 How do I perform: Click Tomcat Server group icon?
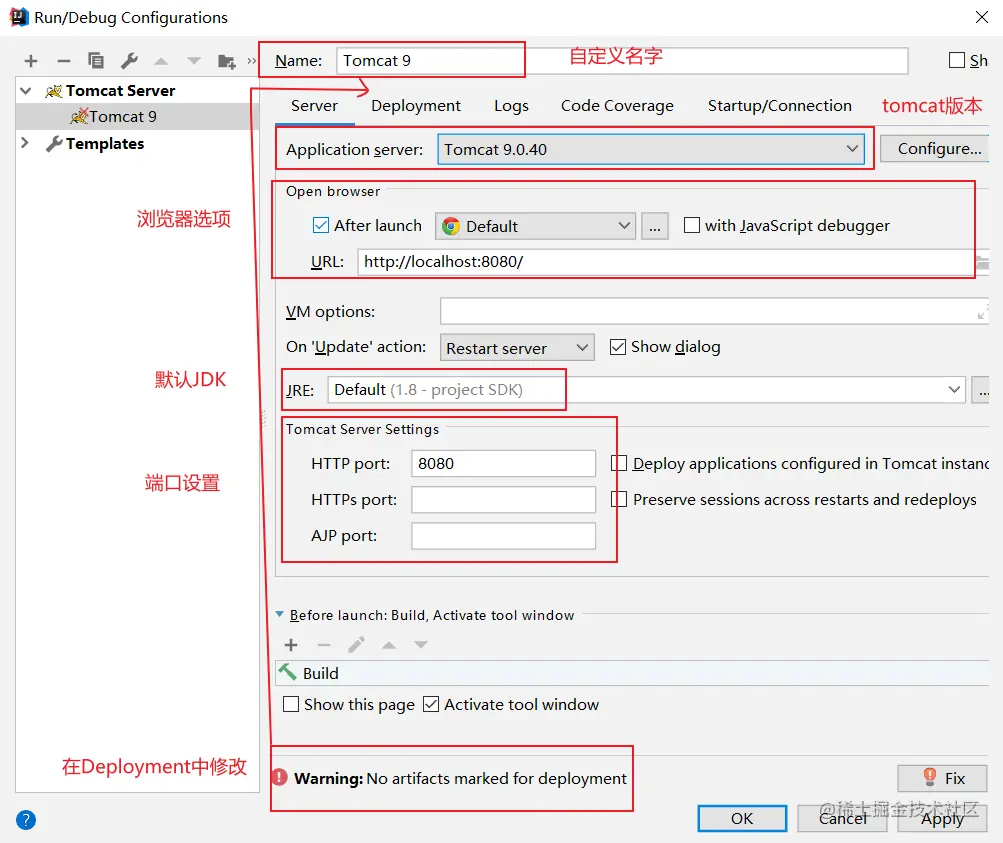coord(54,91)
